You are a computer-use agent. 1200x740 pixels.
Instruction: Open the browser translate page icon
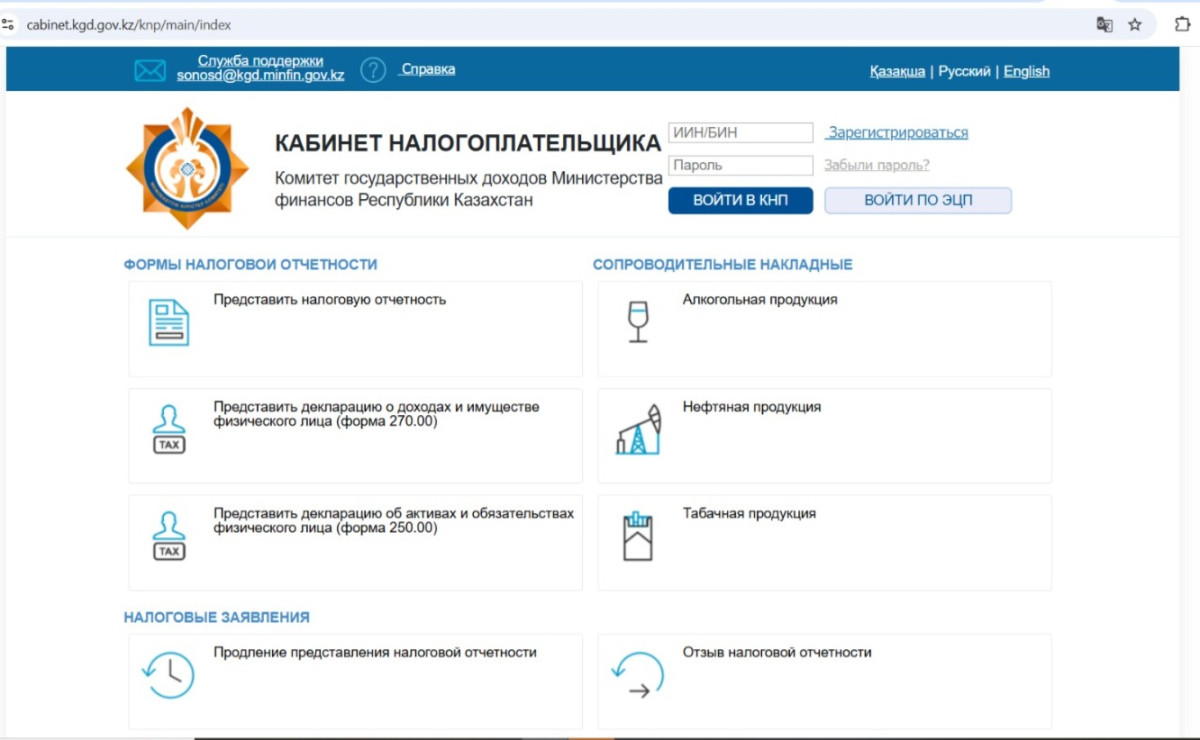[1104, 25]
